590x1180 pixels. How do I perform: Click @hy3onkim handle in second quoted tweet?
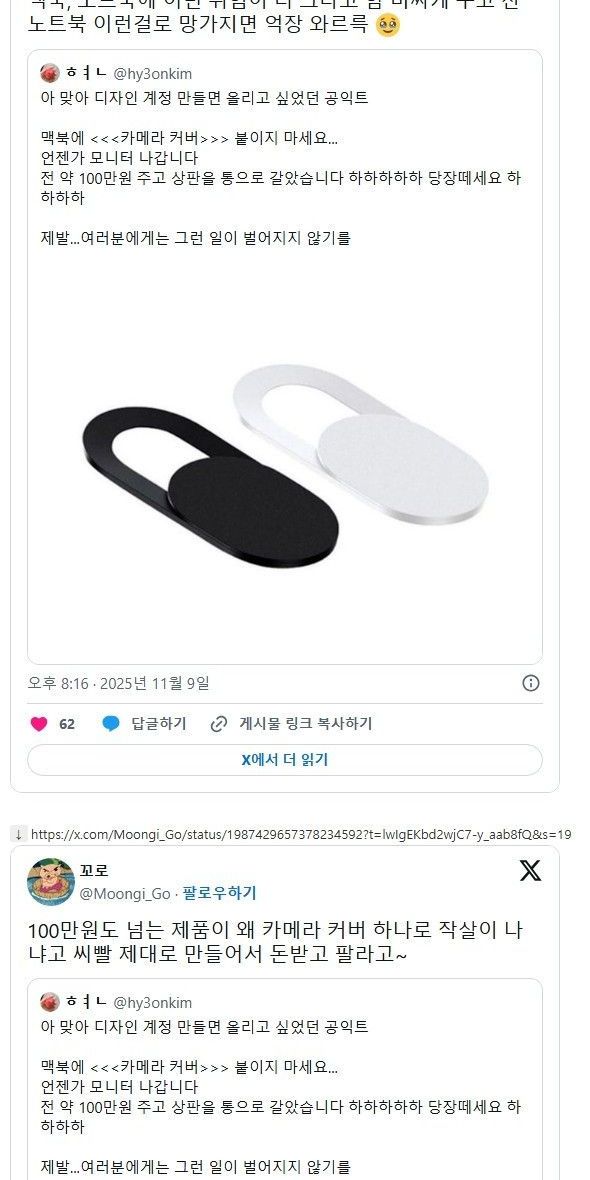153,1002
